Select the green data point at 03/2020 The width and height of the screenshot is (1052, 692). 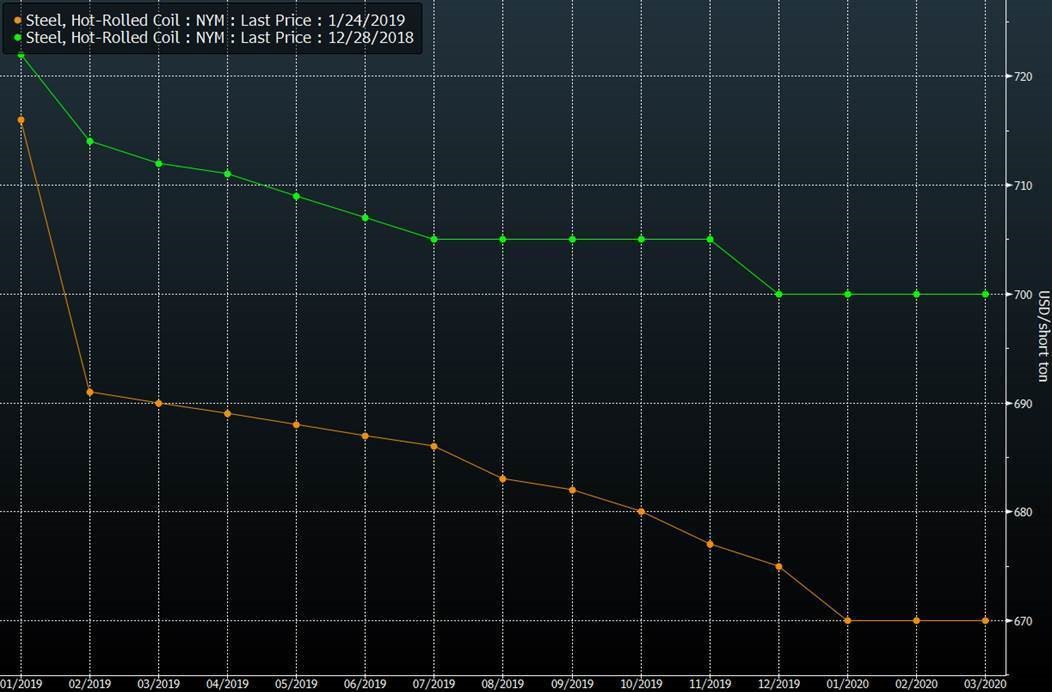click(985, 294)
